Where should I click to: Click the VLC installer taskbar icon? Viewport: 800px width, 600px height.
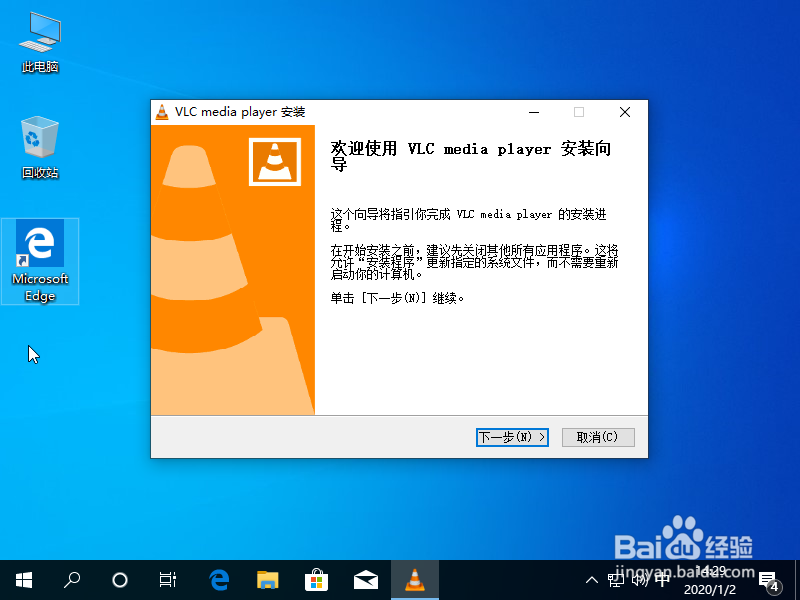click(x=415, y=580)
